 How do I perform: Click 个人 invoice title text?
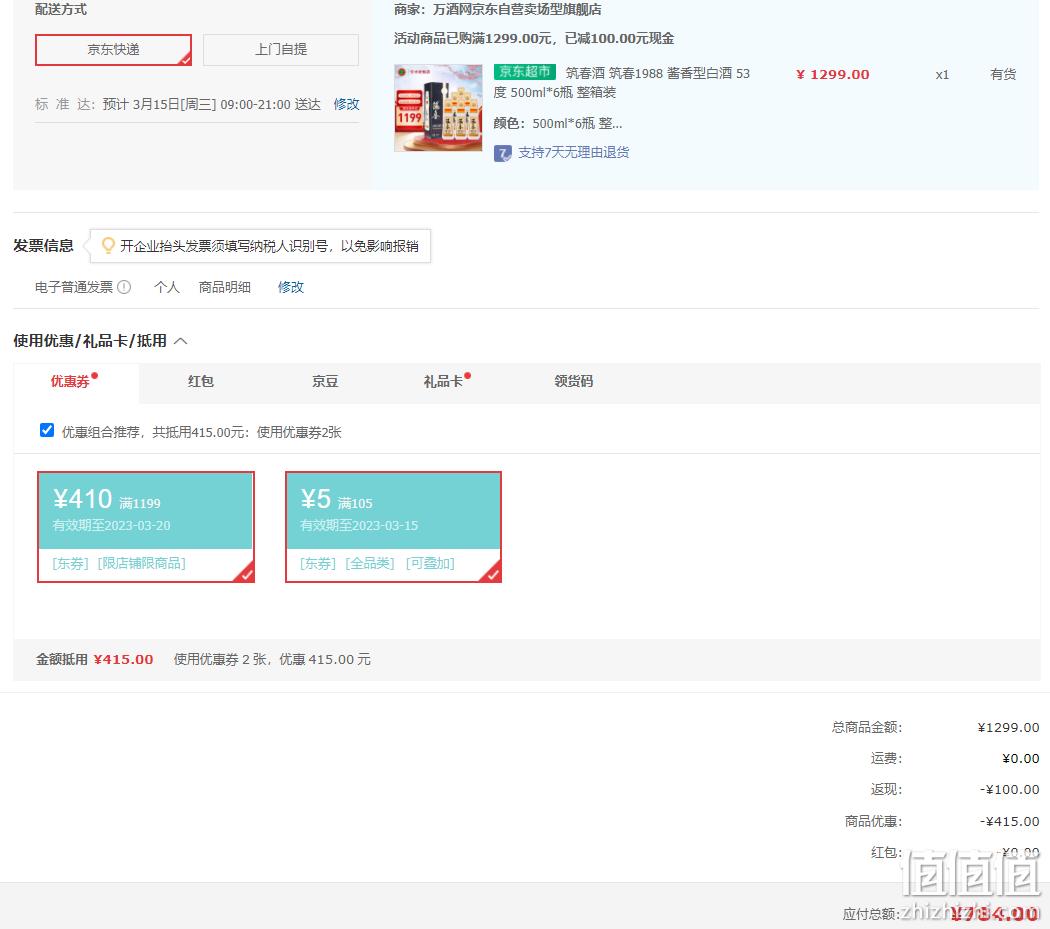pos(167,287)
